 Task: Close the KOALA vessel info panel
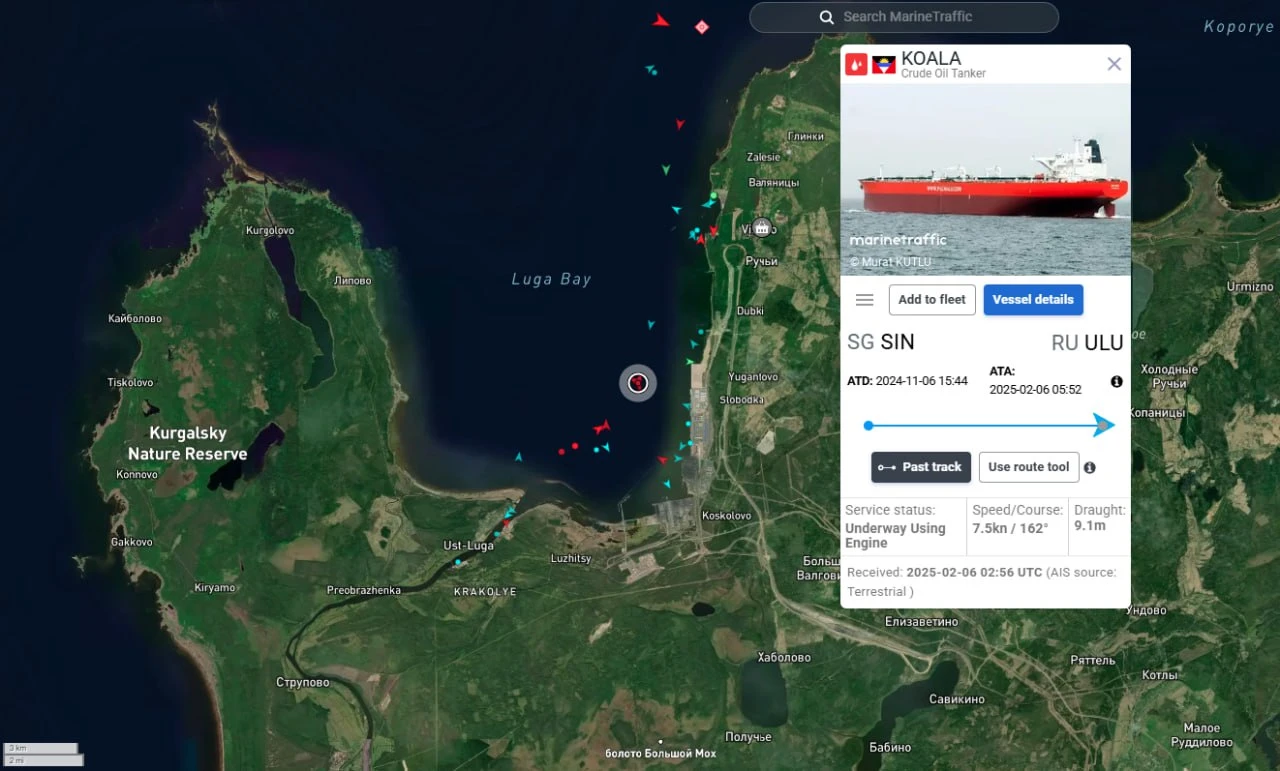click(x=1114, y=64)
